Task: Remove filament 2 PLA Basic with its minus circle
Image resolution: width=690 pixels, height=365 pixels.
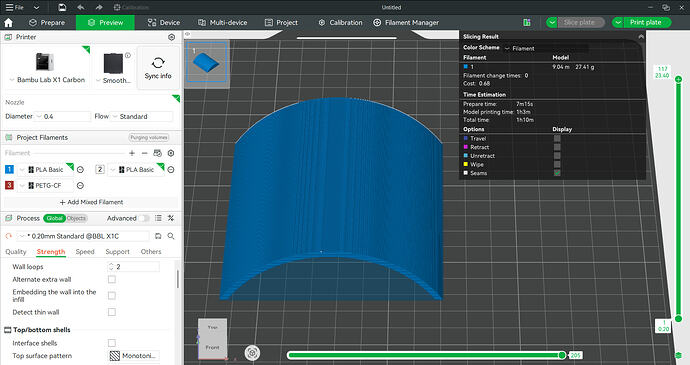Action: coord(171,170)
